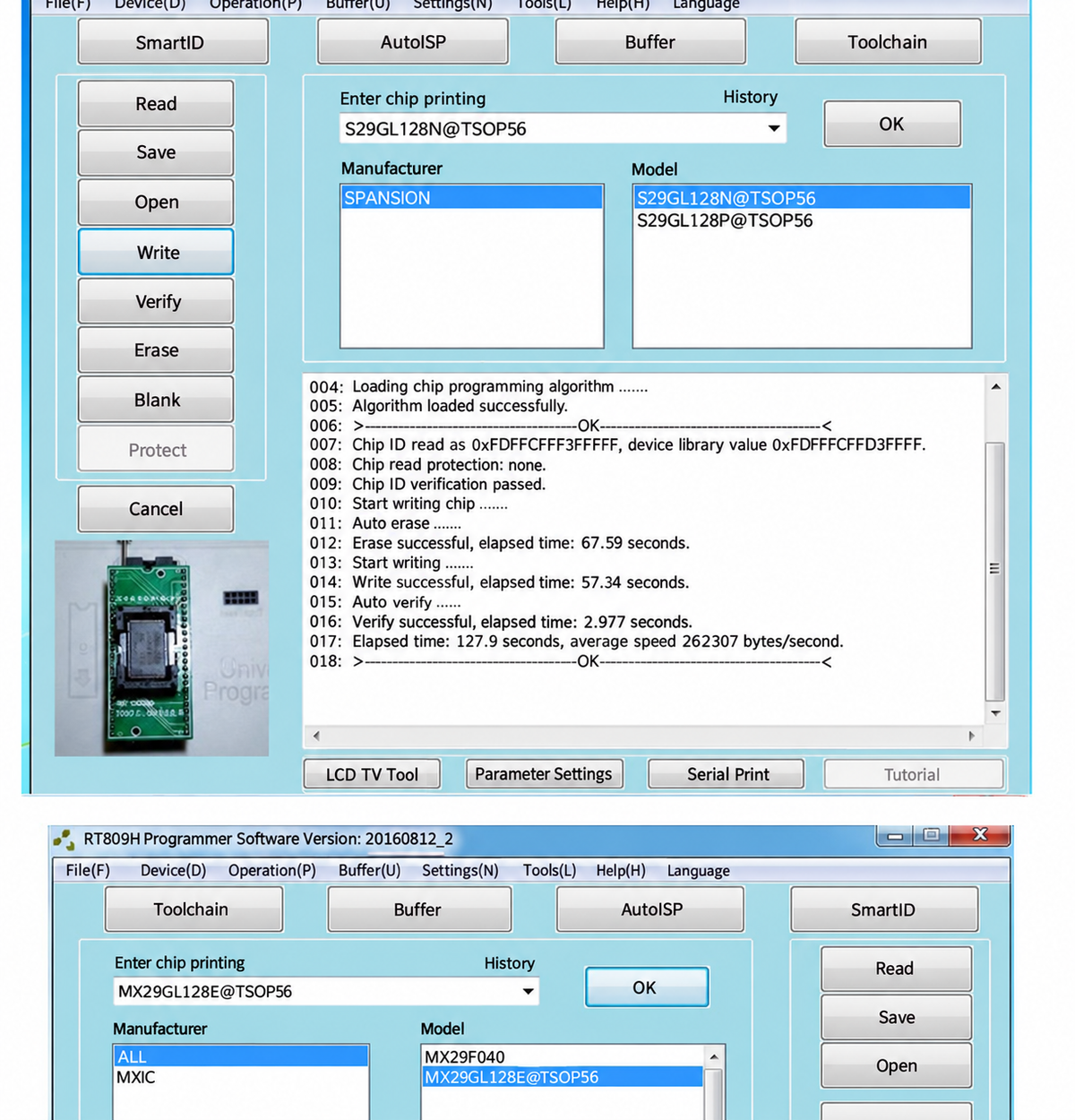Screen dimensions: 1075x1120
Task: Open LCD TV Tool
Action: pyautogui.click(x=372, y=774)
